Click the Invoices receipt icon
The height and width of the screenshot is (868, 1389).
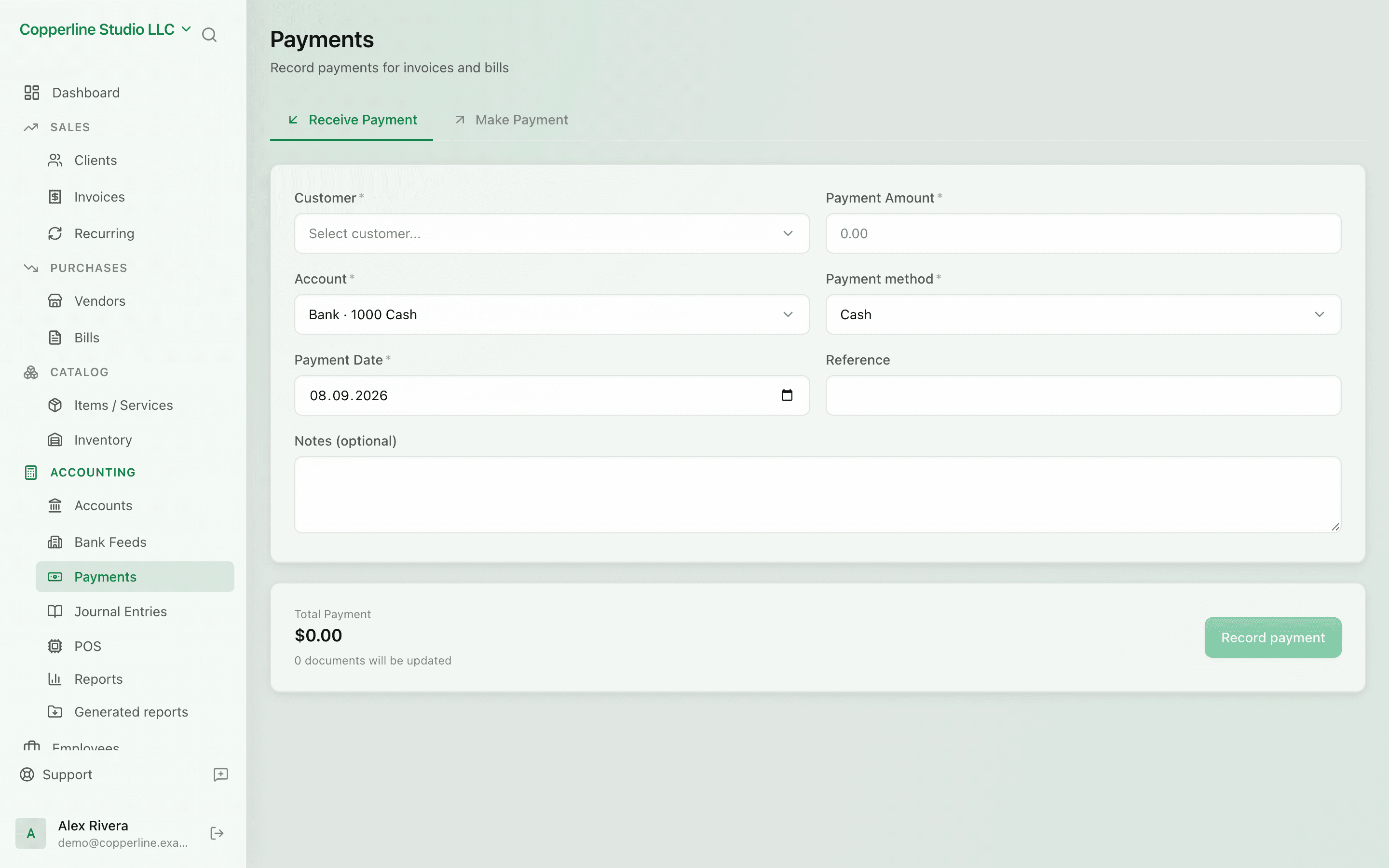[x=55, y=197]
